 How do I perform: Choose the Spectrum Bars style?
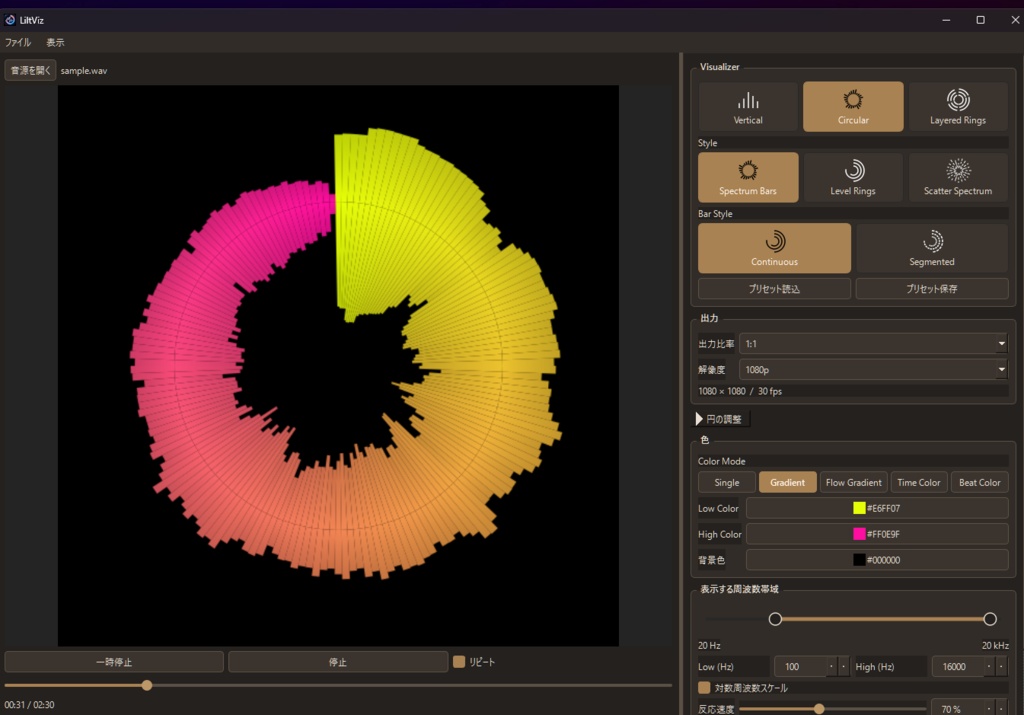[x=748, y=177]
